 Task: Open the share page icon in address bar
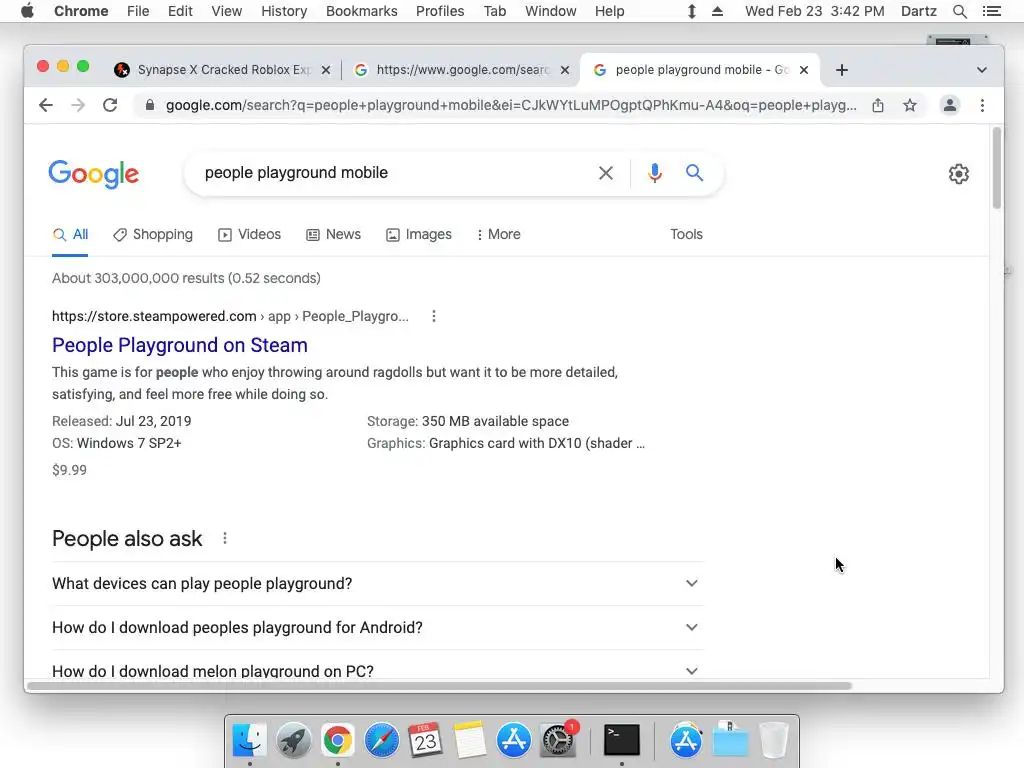878,105
